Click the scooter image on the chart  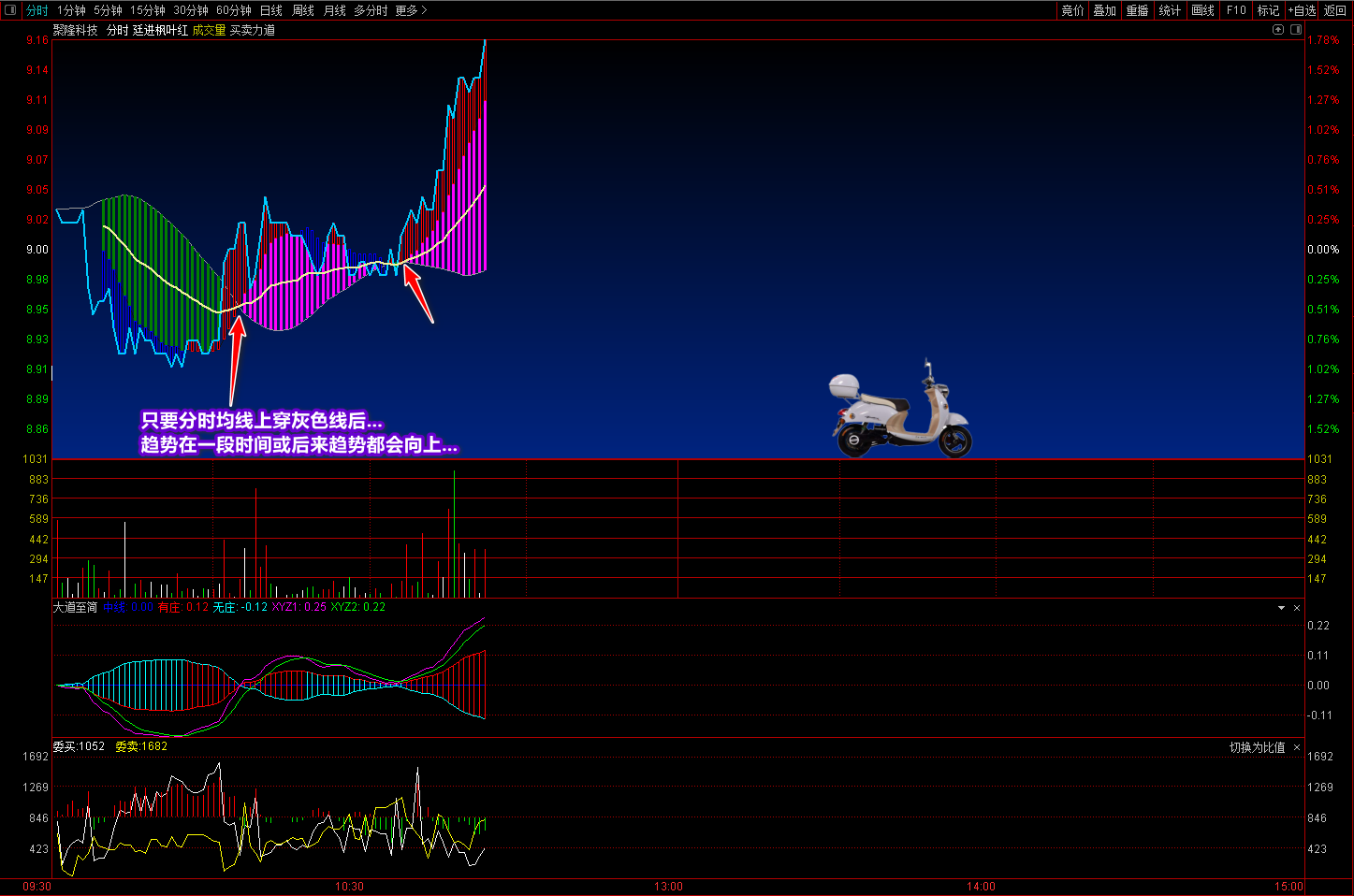(x=900, y=413)
